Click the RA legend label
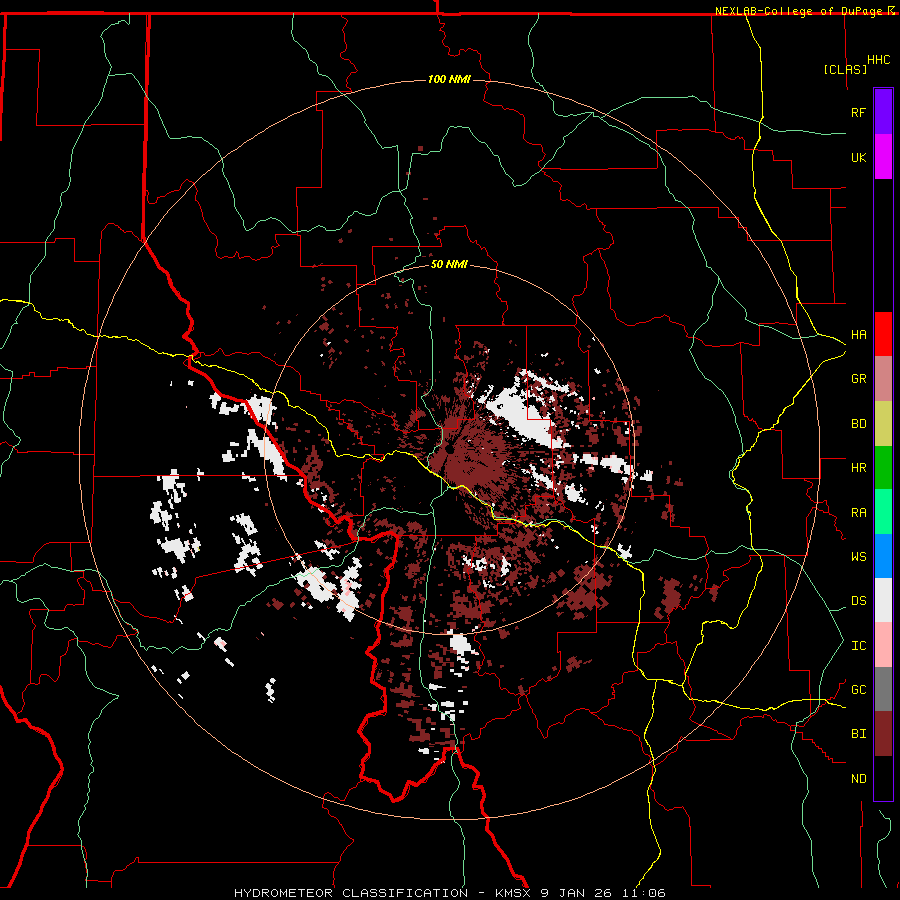Screen dimensions: 900x900 click(x=858, y=513)
